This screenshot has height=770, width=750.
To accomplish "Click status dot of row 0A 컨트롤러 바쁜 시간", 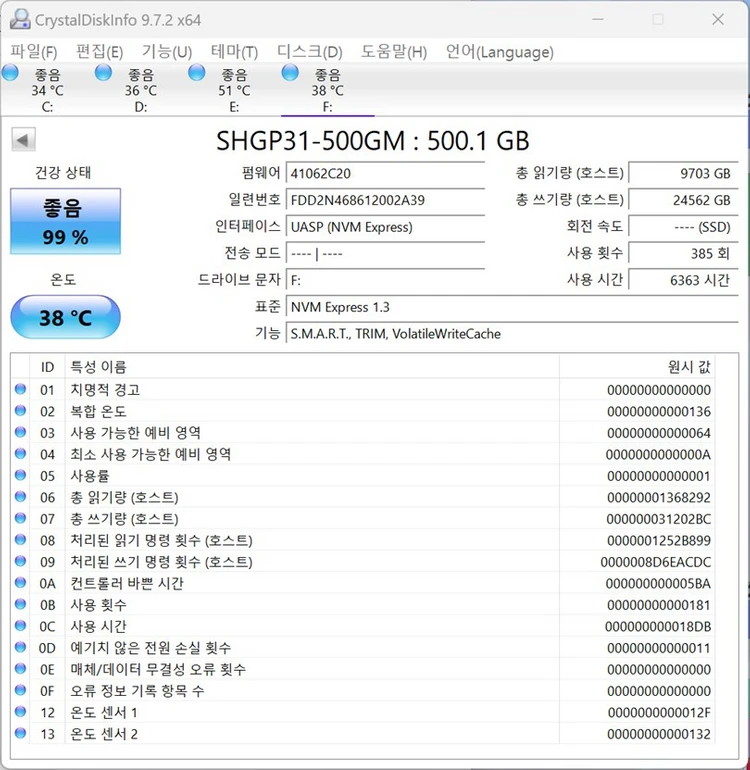I will (20, 582).
